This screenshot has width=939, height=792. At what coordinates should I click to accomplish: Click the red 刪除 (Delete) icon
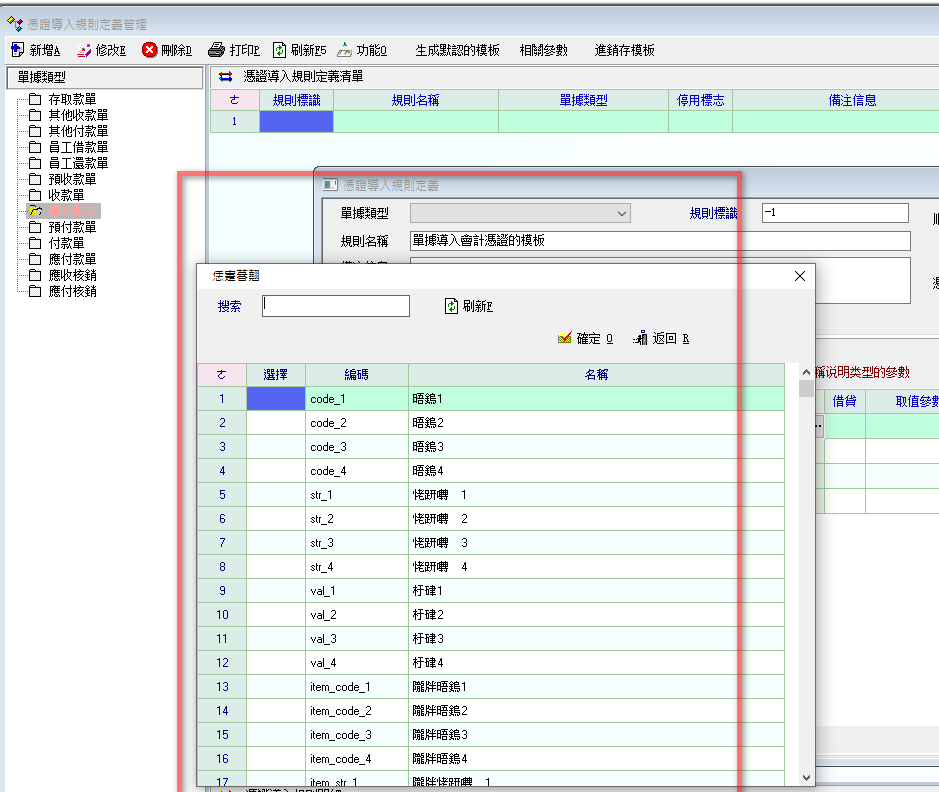150,50
